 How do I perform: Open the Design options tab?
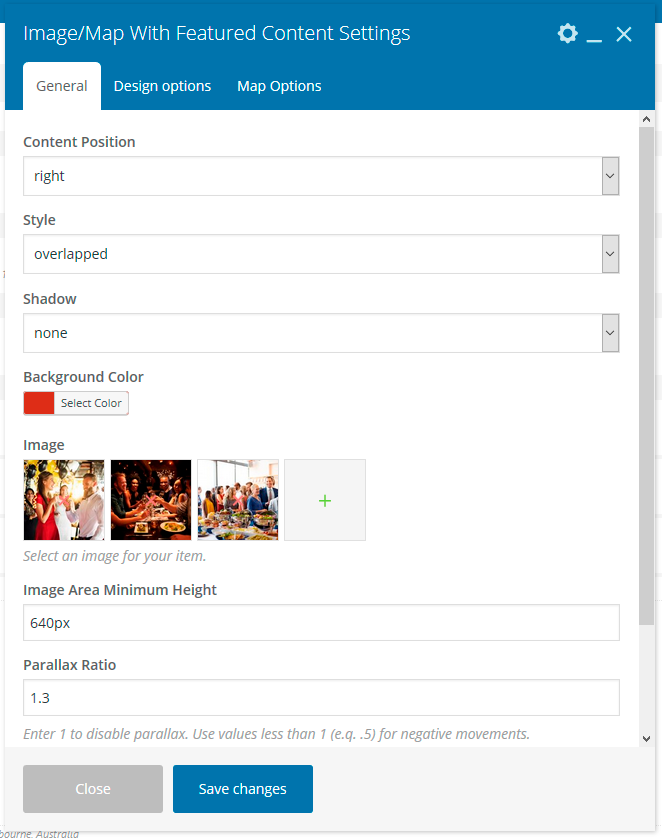tap(162, 86)
